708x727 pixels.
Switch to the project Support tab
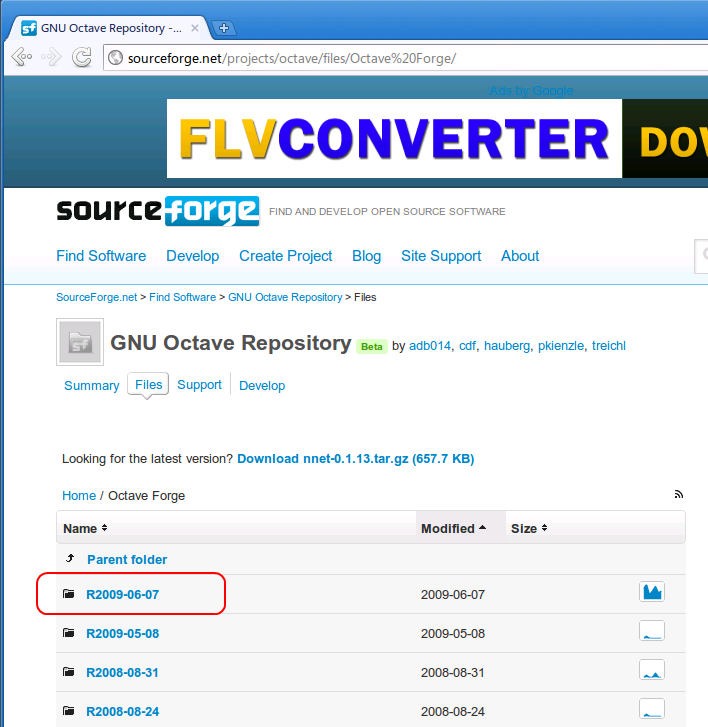point(199,385)
